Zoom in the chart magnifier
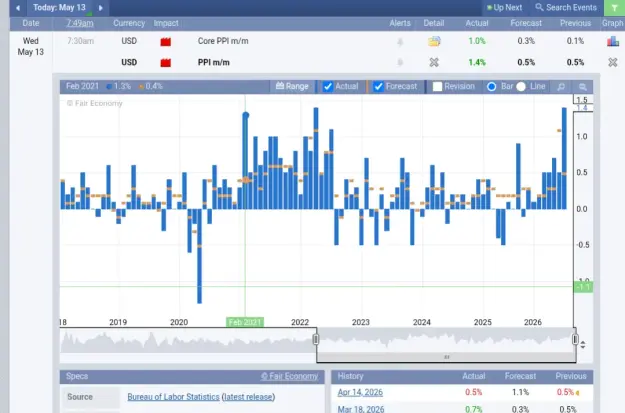Viewport: 625px width, 413px height. [561, 87]
